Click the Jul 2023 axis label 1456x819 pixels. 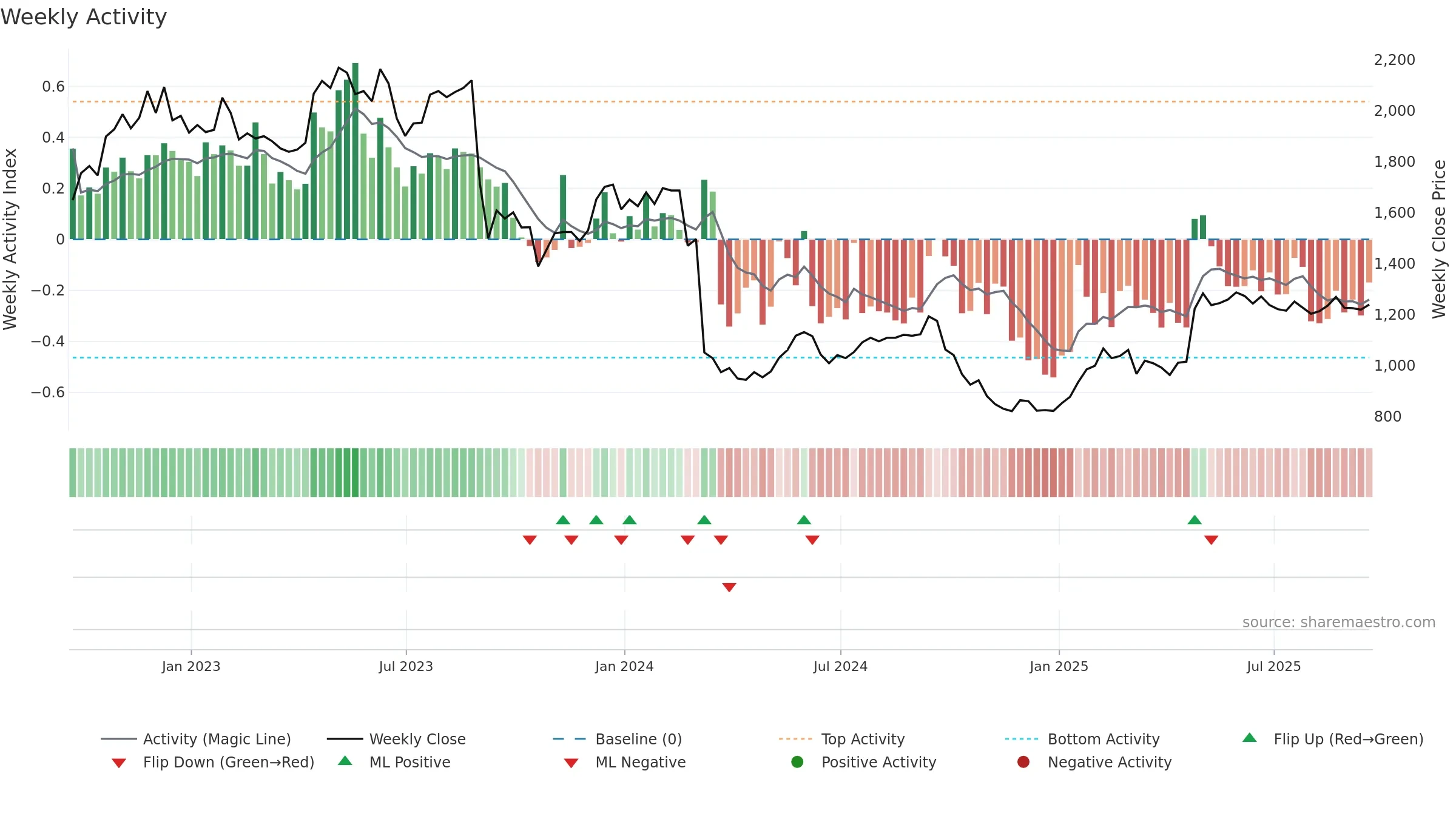tap(406, 666)
